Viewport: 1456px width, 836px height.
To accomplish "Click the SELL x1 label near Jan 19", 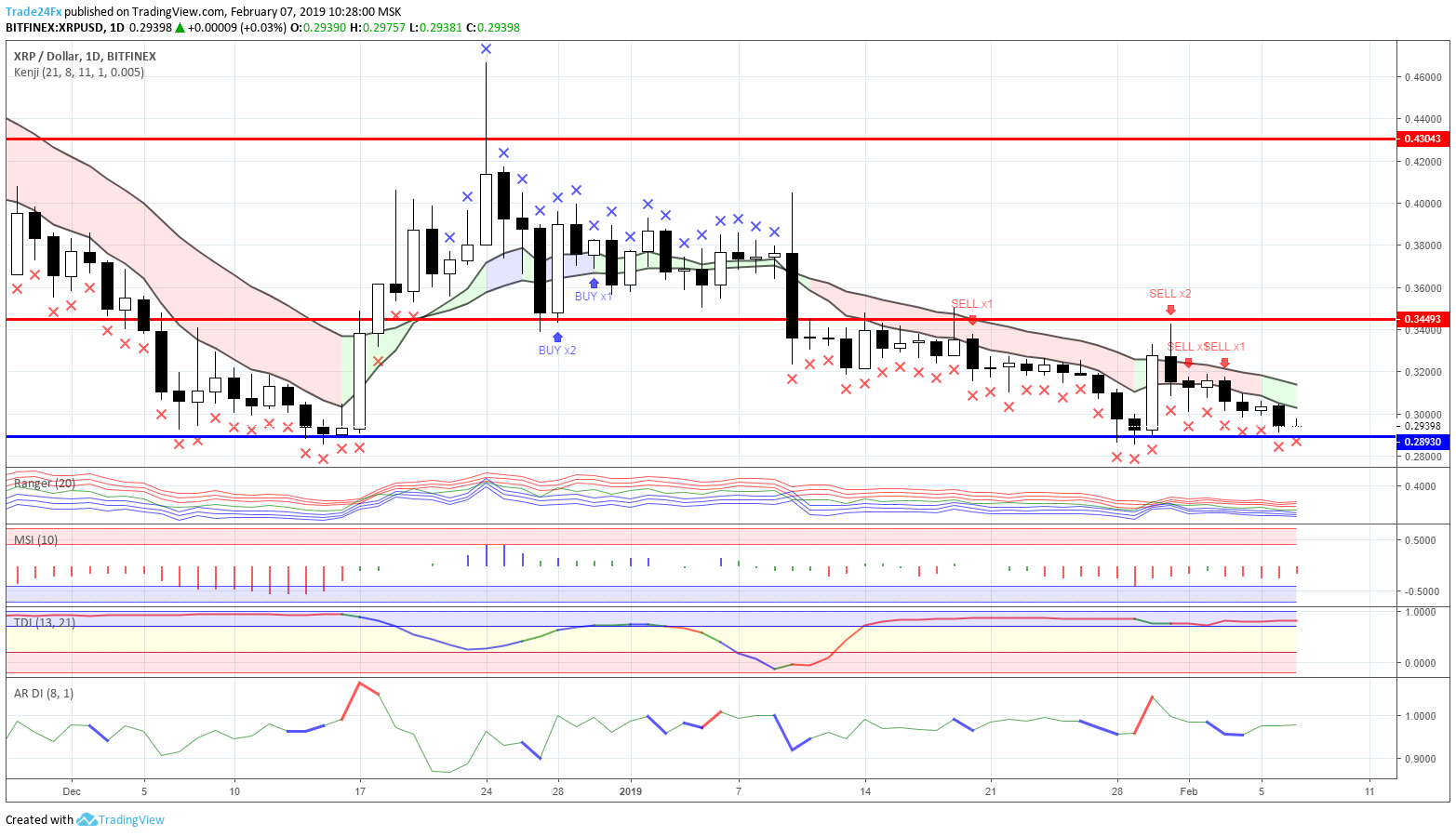I will pyautogui.click(x=971, y=304).
